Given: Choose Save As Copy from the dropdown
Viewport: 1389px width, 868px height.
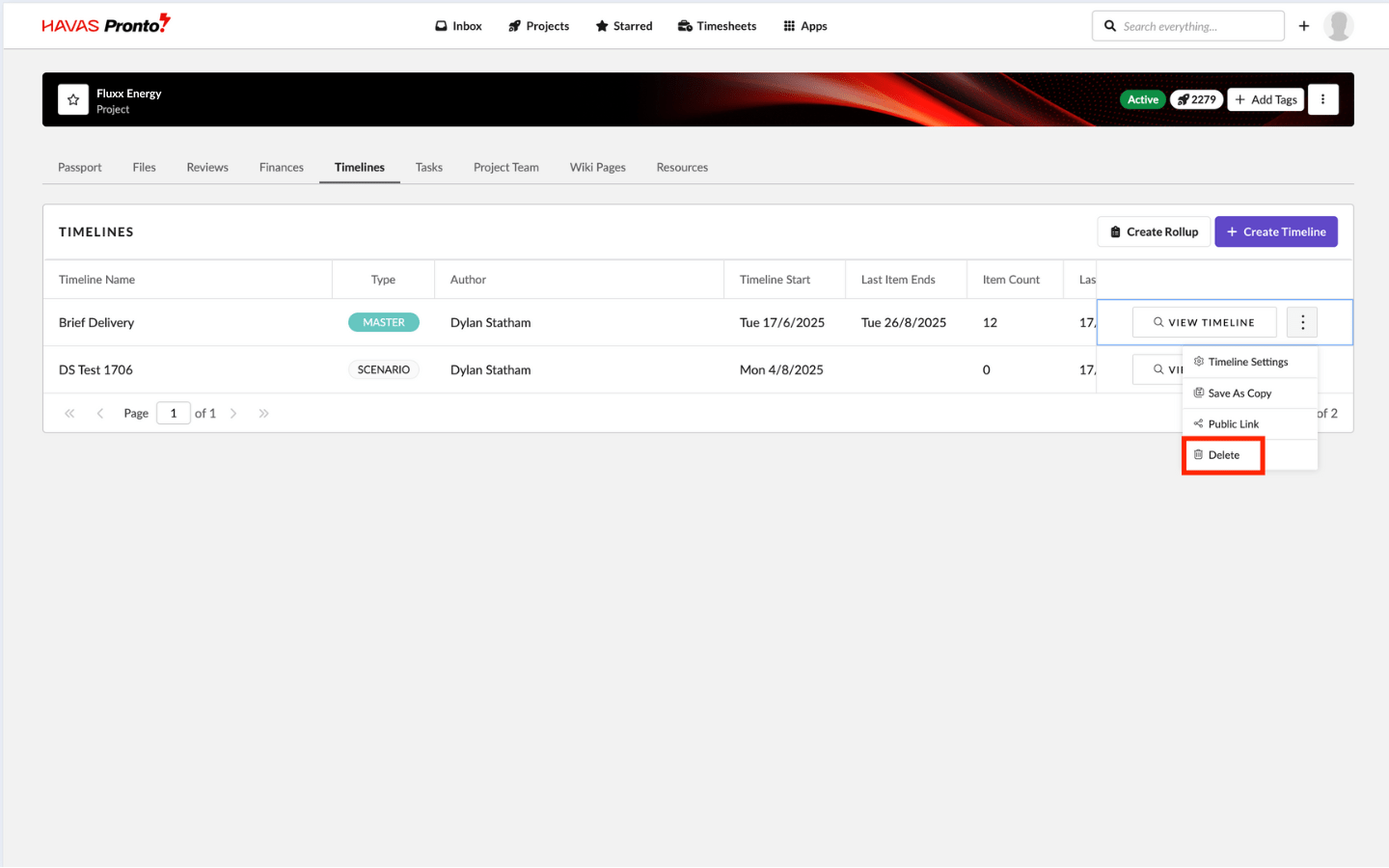Looking at the screenshot, I should coord(1250,393).
